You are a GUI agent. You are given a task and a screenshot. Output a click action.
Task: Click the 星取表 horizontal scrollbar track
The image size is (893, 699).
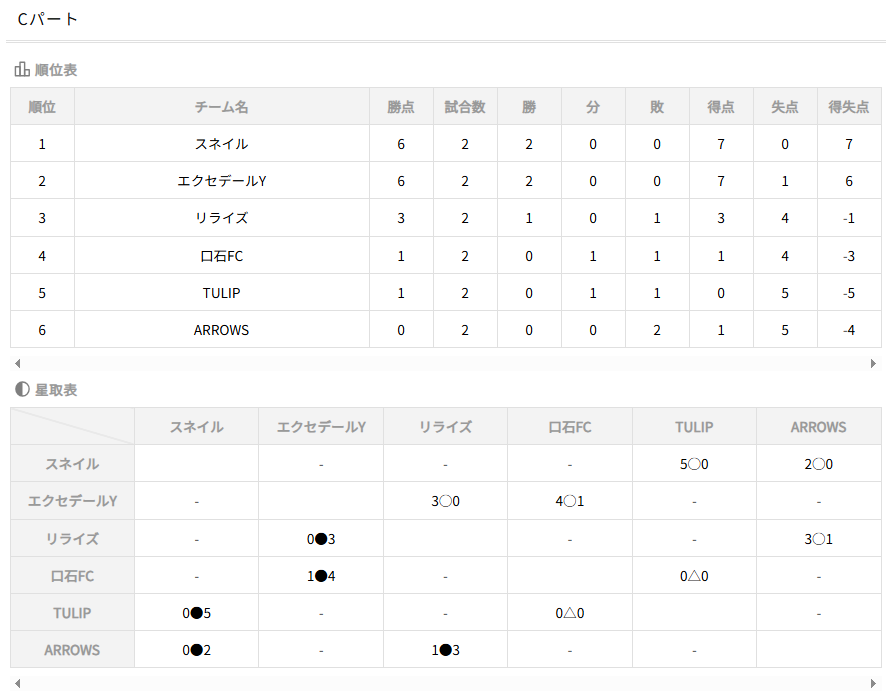445,684
